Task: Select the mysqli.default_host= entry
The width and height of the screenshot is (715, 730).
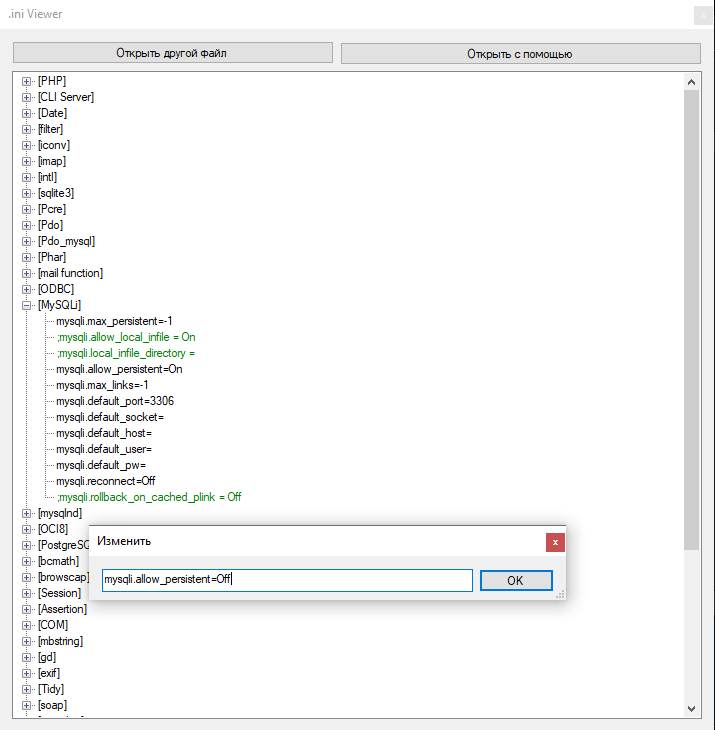Action: [x=104, y=433]
